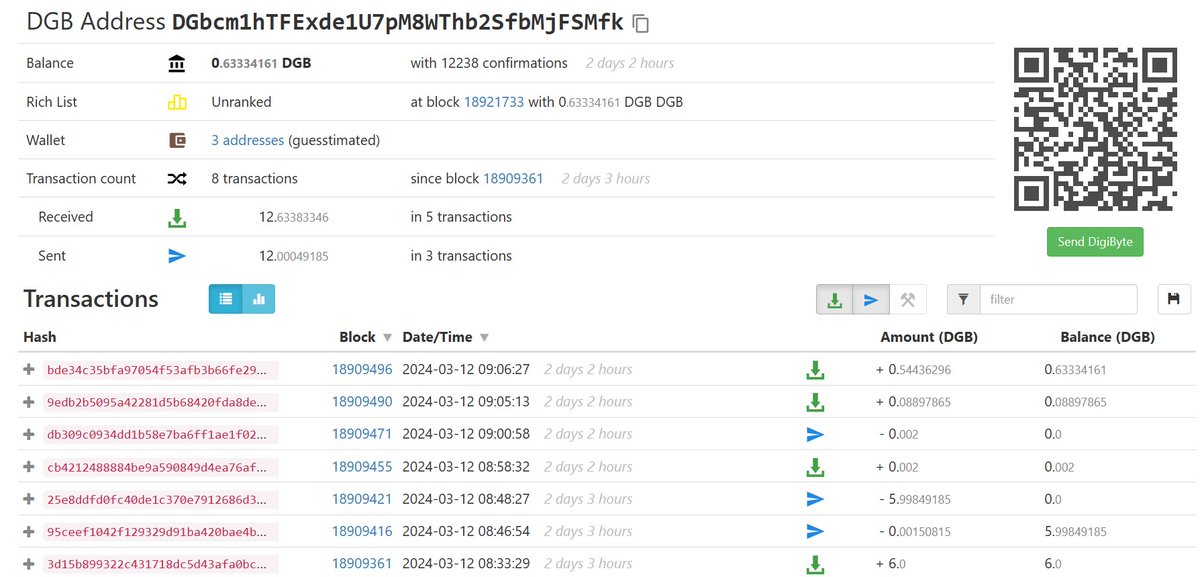Open block 18909361 link in Transaction count row

pos(513,179)
